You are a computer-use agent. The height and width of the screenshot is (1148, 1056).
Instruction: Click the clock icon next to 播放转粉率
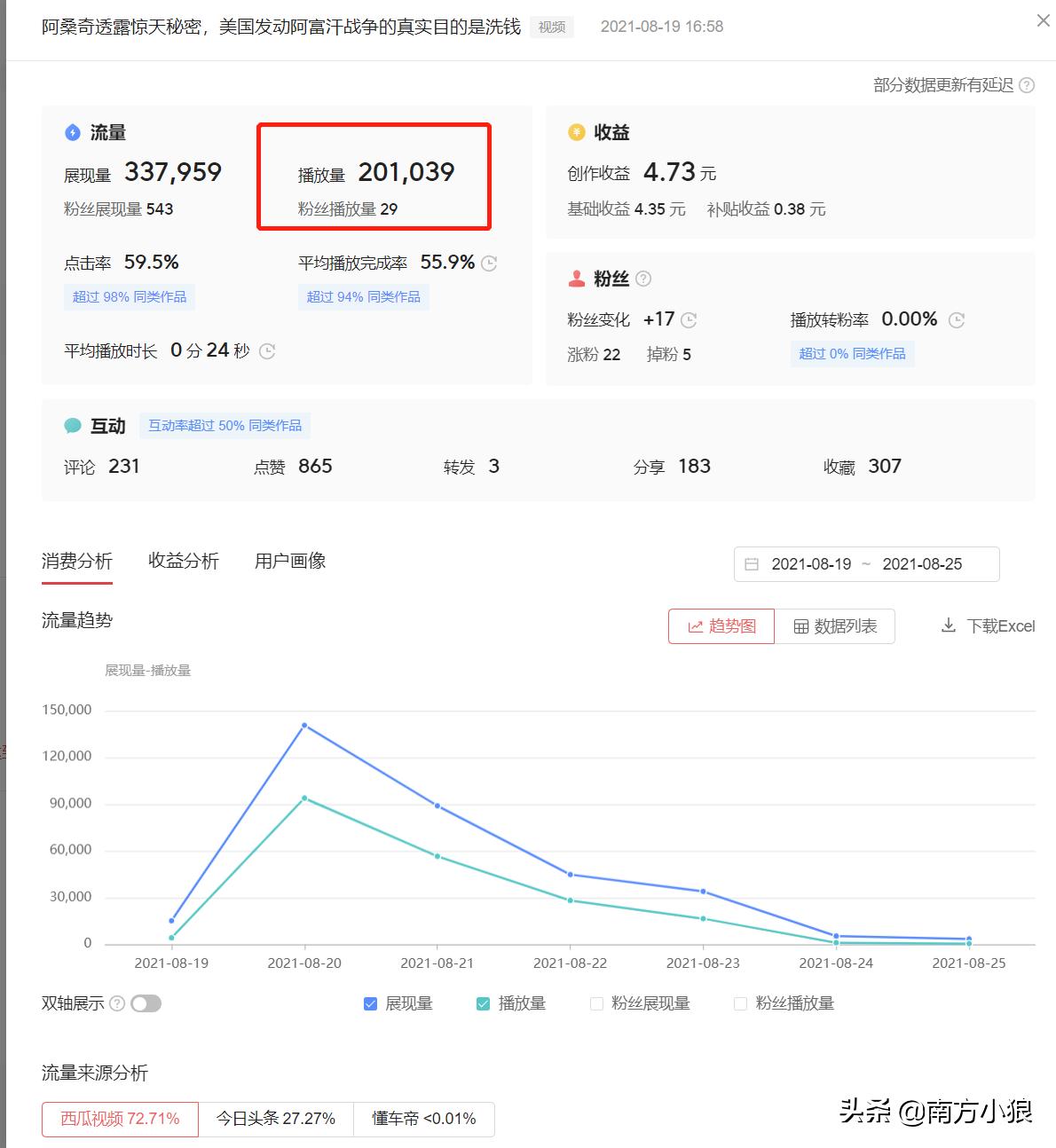[x=956, y=319]
